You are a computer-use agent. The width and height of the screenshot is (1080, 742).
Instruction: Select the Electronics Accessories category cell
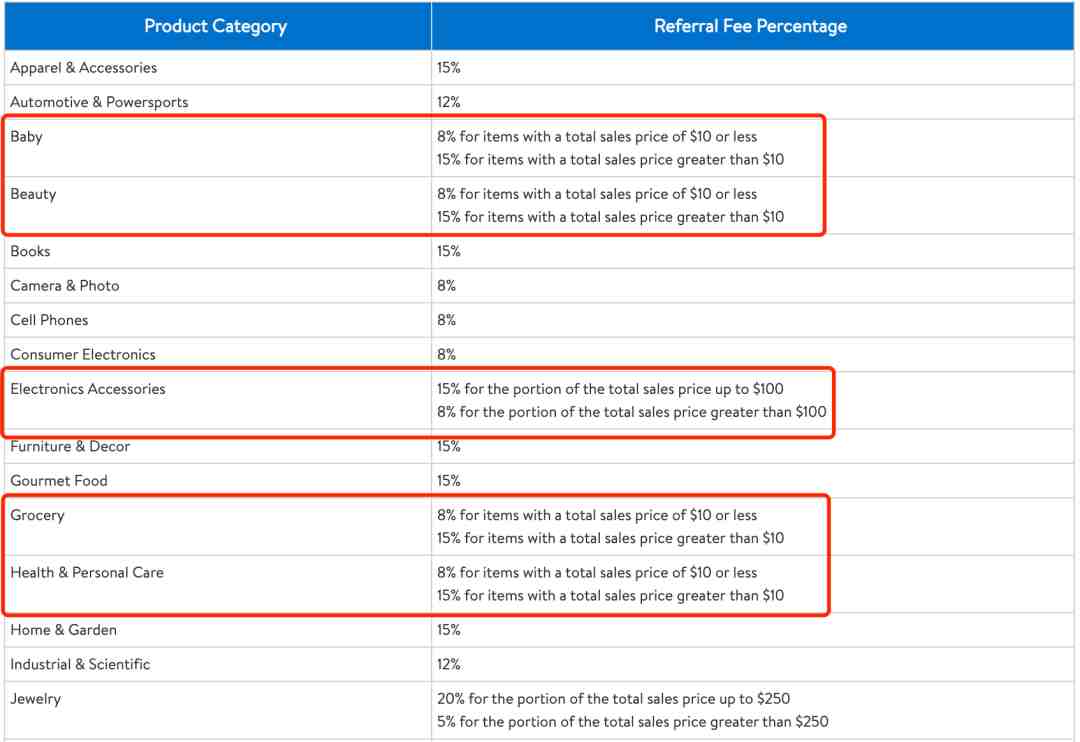point(88,389)
